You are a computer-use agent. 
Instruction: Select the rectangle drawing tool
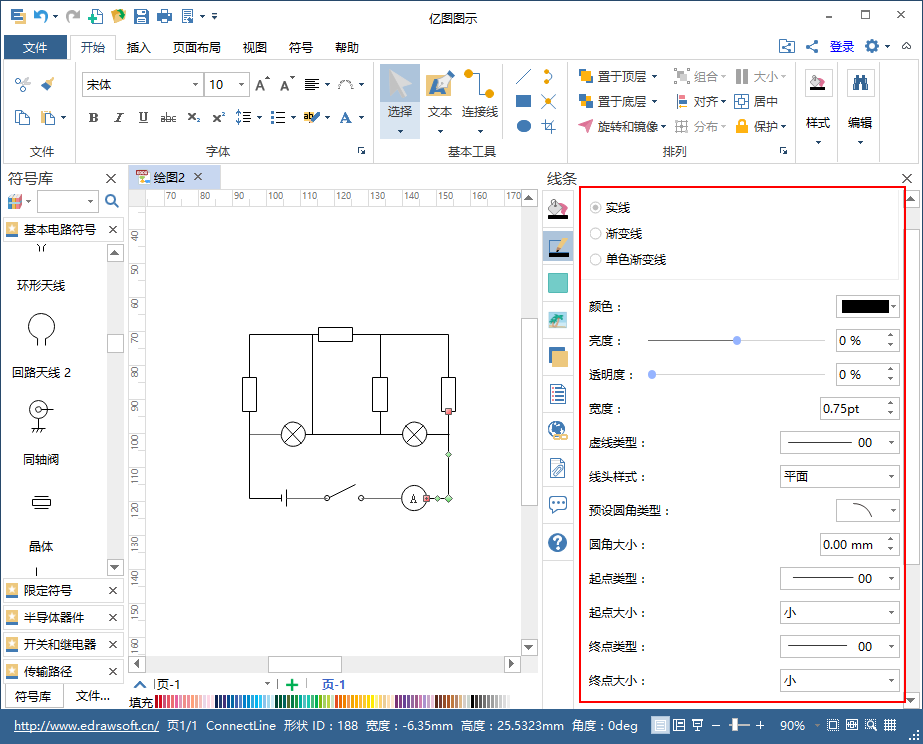523,101
